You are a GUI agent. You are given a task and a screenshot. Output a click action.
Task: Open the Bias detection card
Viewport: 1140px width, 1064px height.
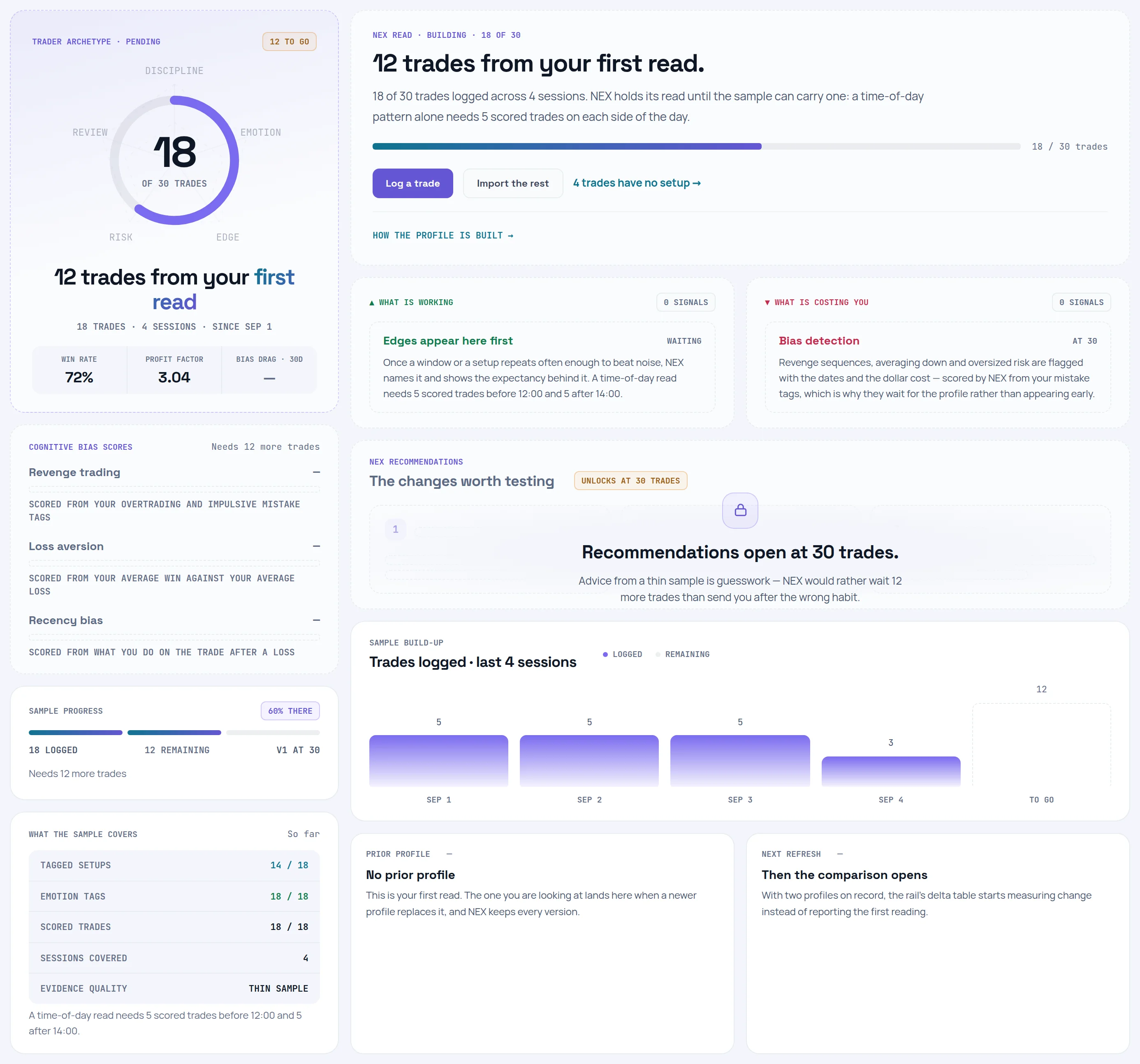coord(938,367)
